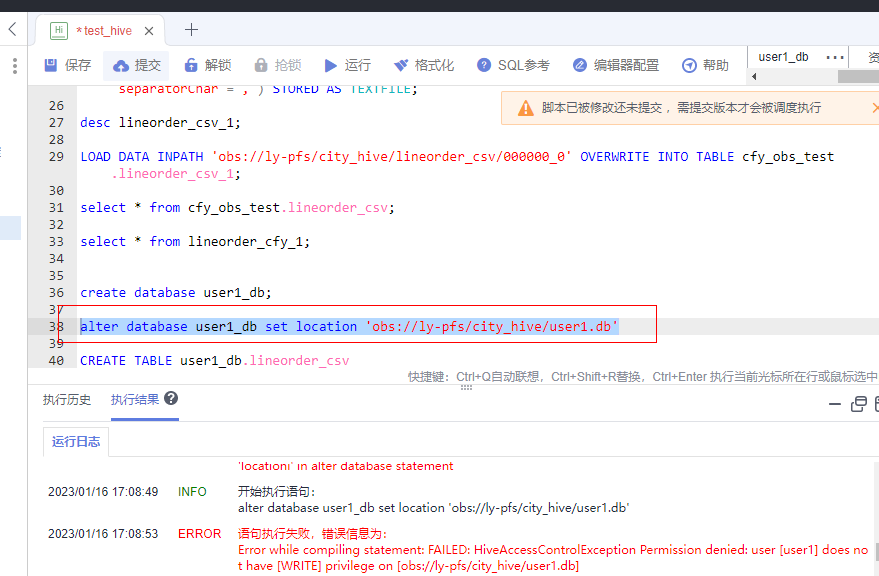Collapse sidebar with left chevron arrow
Screen dimensions: 879x576
[12, 29]
